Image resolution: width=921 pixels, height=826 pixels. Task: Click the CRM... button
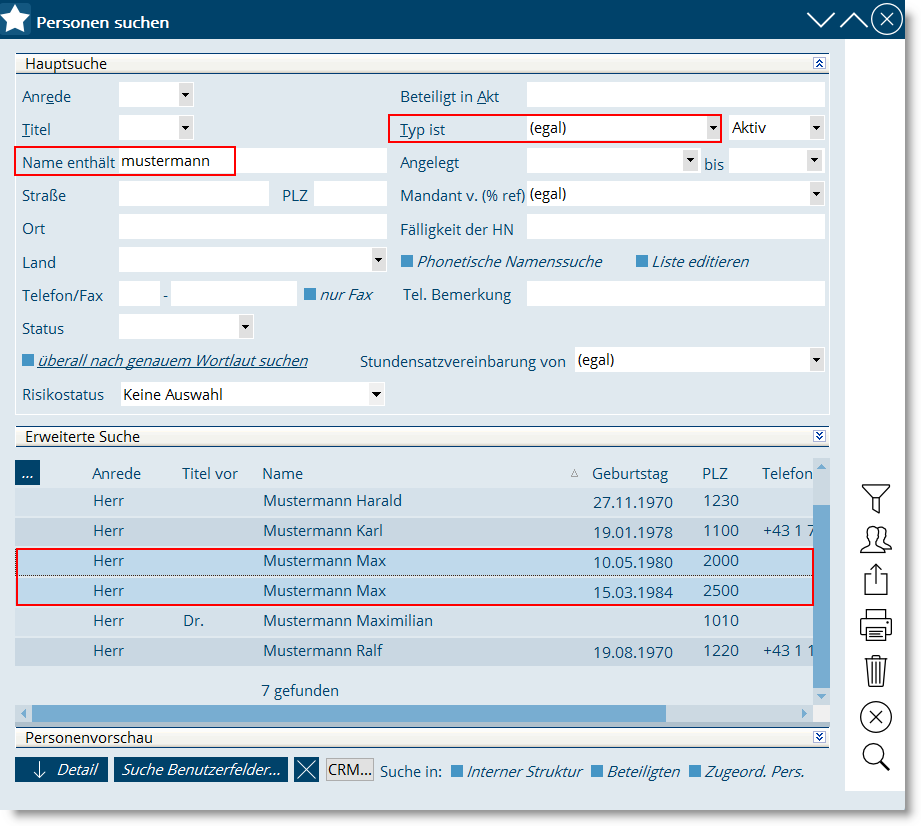click(349, 770)
